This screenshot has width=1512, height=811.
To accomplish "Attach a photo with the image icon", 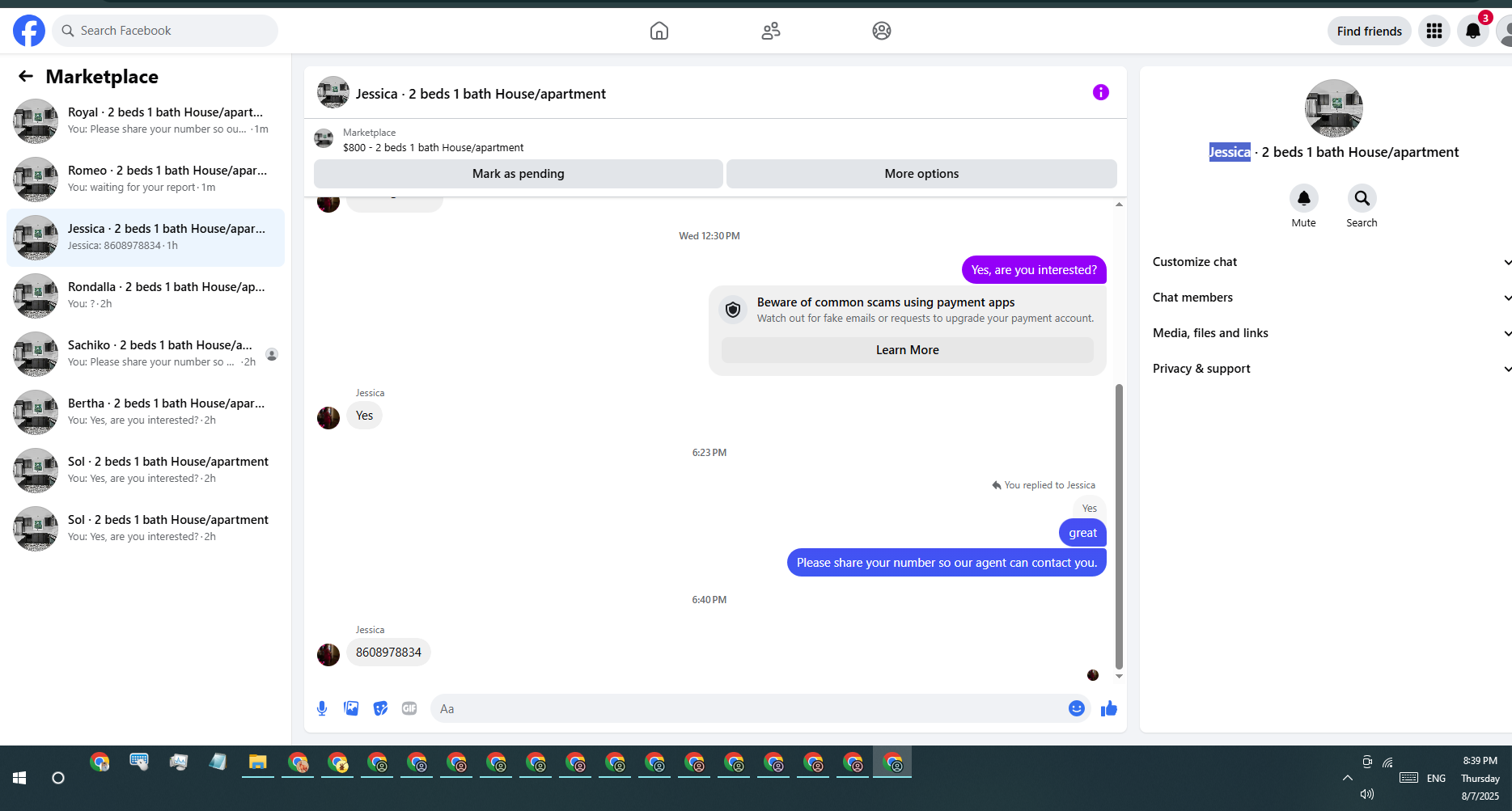I will 351,708.
